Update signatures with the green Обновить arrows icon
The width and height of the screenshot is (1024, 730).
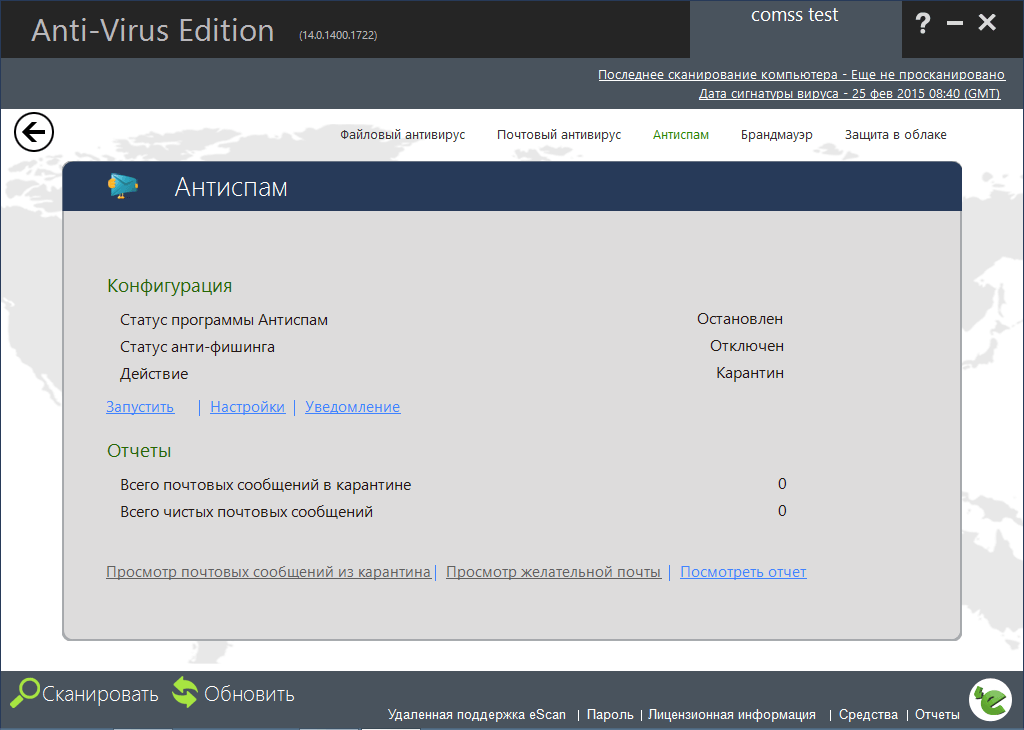click(186, 692)
